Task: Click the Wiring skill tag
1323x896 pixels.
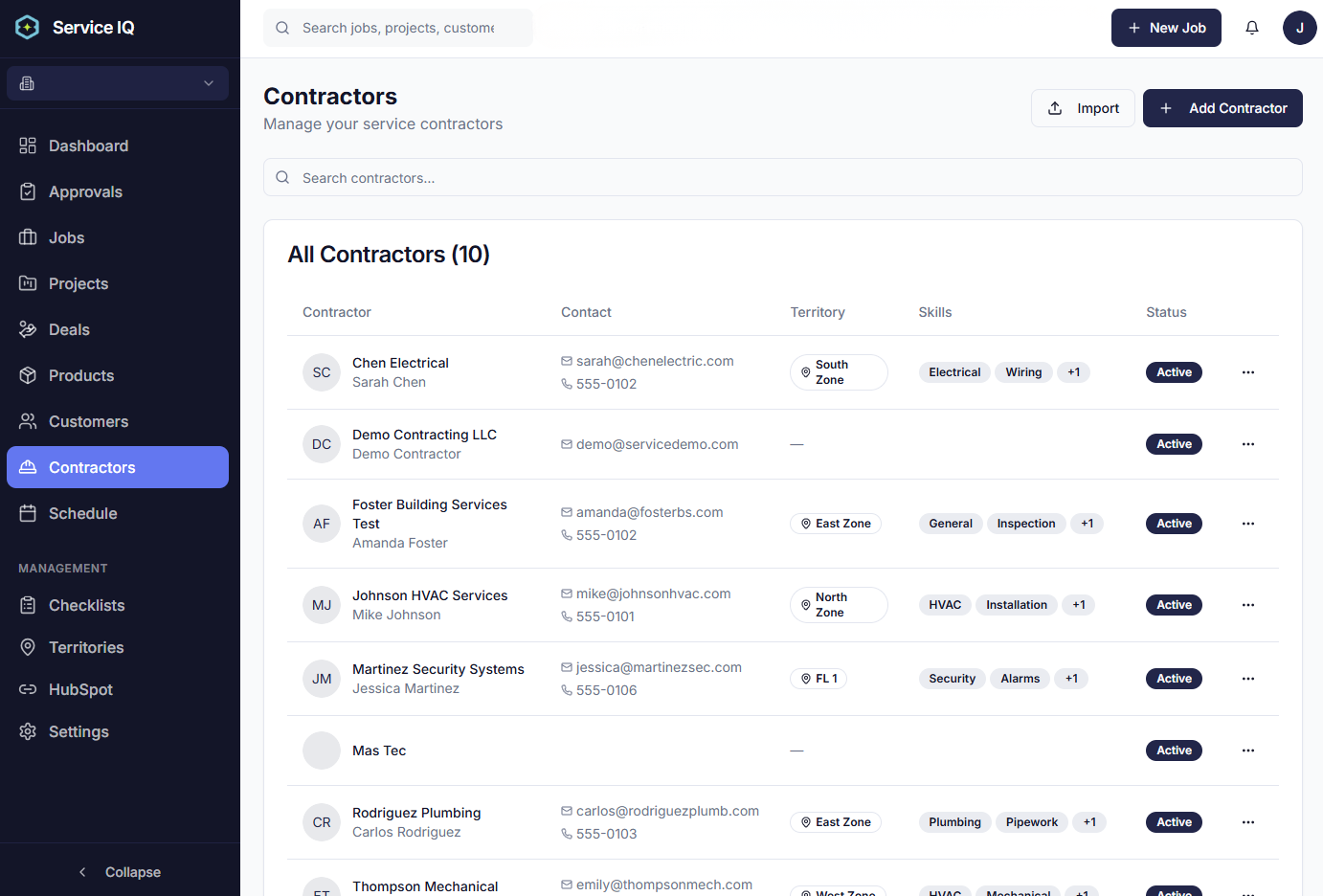Action: [1023, 372]
